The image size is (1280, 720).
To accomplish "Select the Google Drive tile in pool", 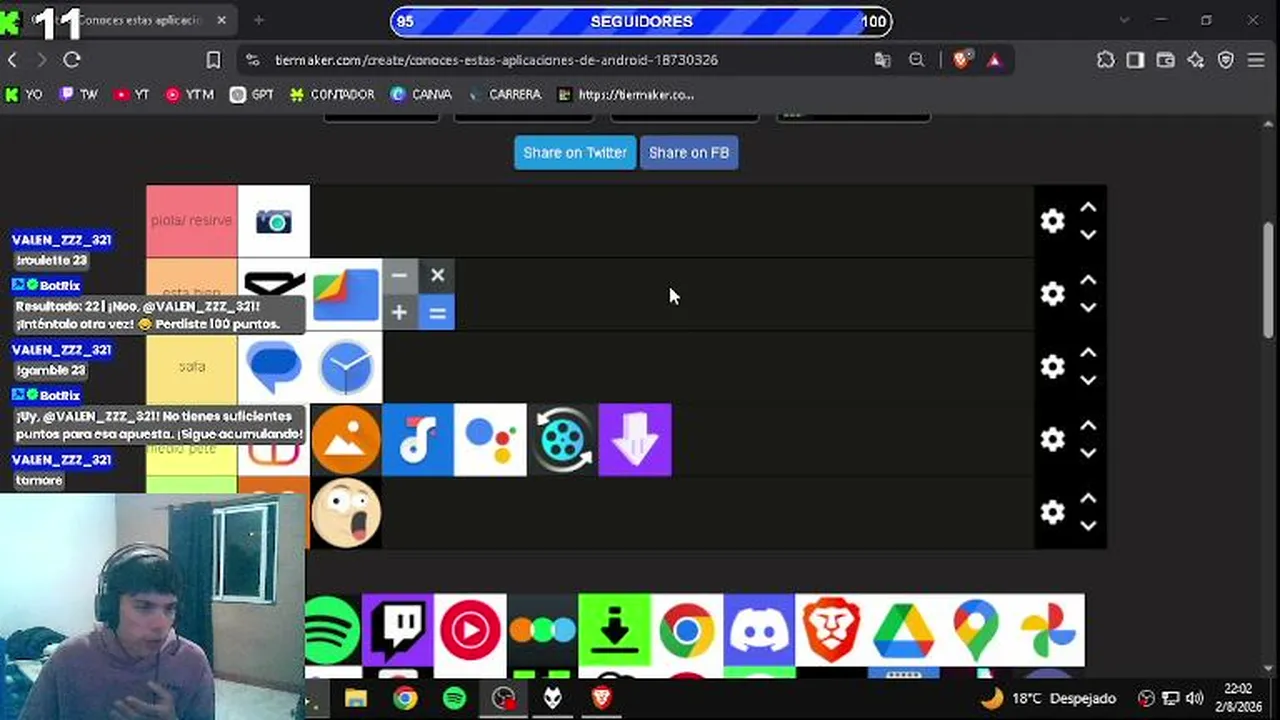I will click(x=903, y=630).
